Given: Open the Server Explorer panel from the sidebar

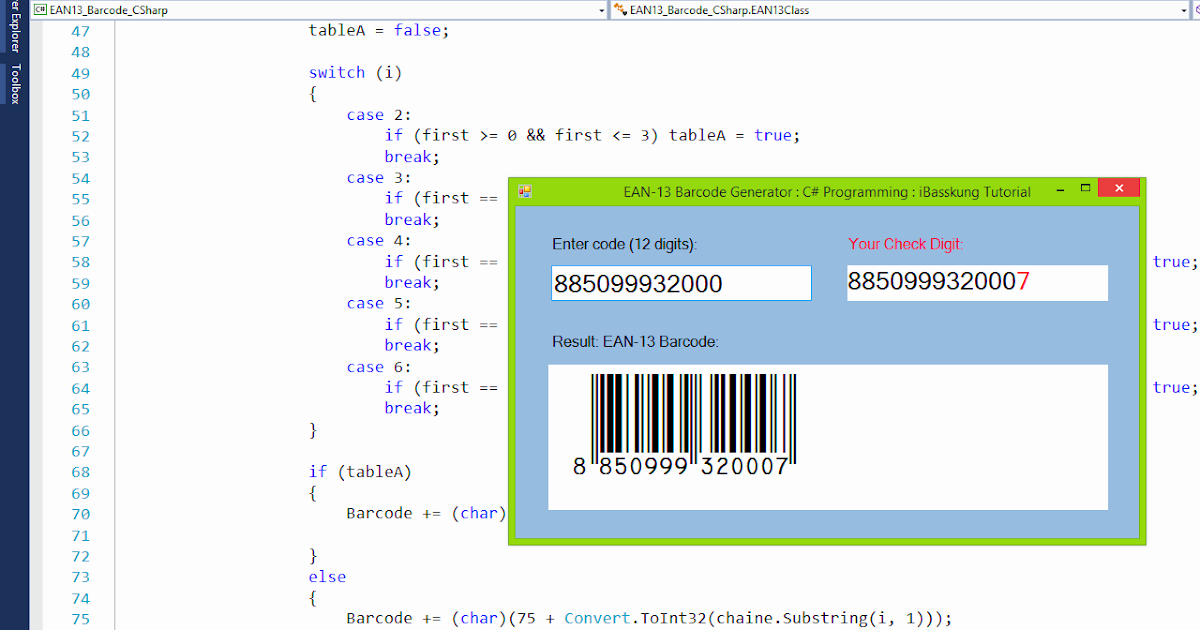Looking at the screenshot, I should 12,30.
